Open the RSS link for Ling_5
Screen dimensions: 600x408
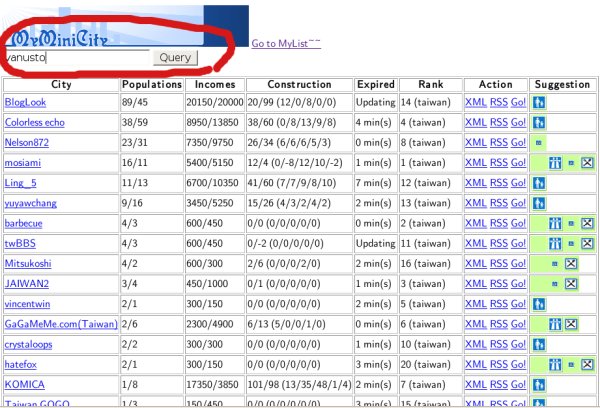(x=499, y=183)
